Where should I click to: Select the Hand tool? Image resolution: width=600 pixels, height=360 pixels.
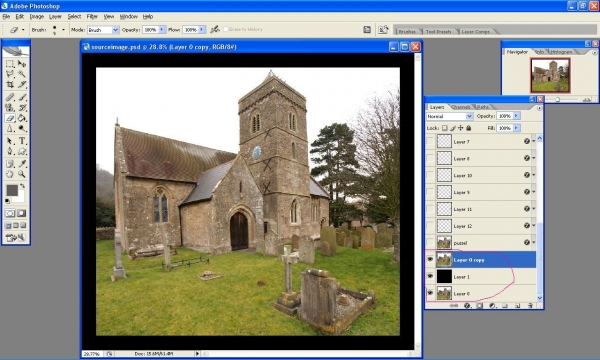tap(10, 174)
